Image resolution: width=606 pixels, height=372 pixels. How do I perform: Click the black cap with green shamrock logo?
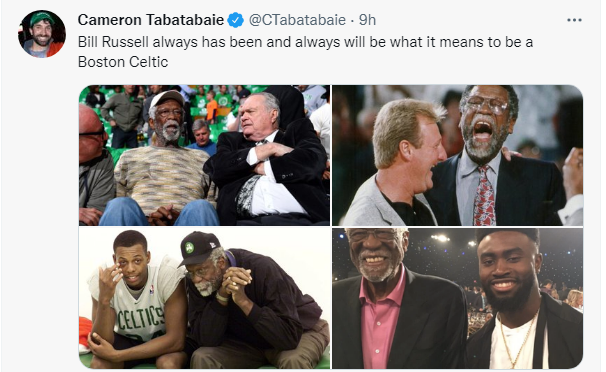pos(199,247)
